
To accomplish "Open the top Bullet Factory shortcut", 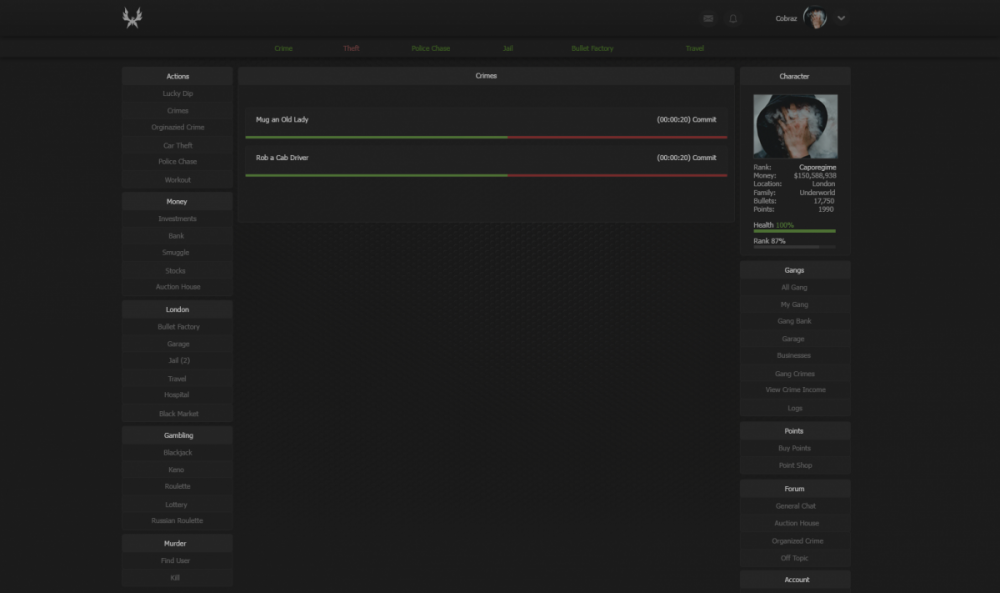I will pos(592,48).
